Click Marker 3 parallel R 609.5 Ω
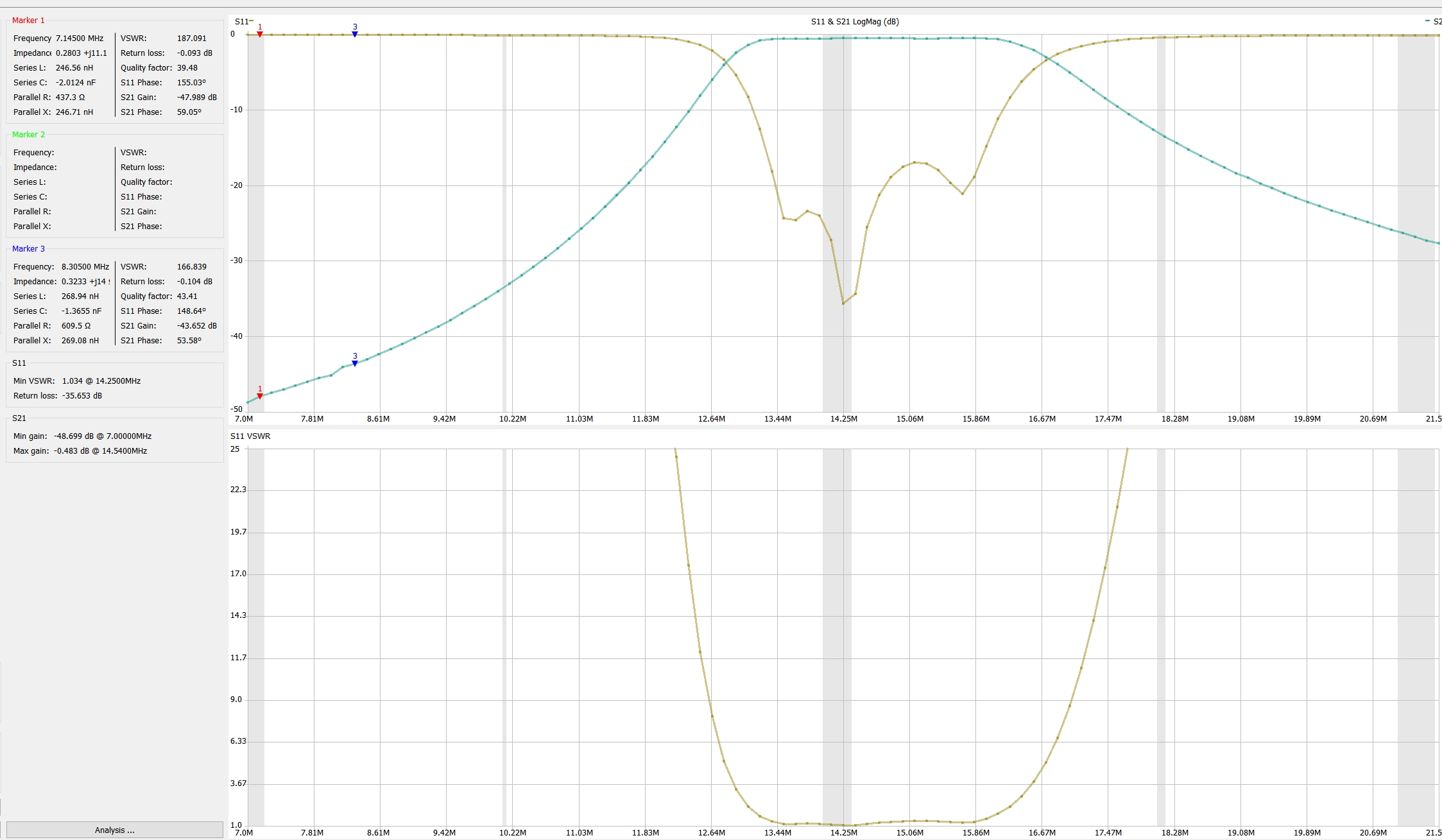 click(x=76, y=326)
